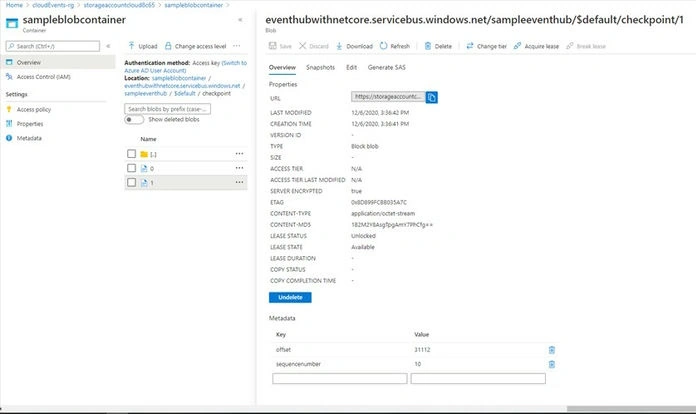Click the empty metadata Key input
The image size is (696, 414).
pos(340,379)
